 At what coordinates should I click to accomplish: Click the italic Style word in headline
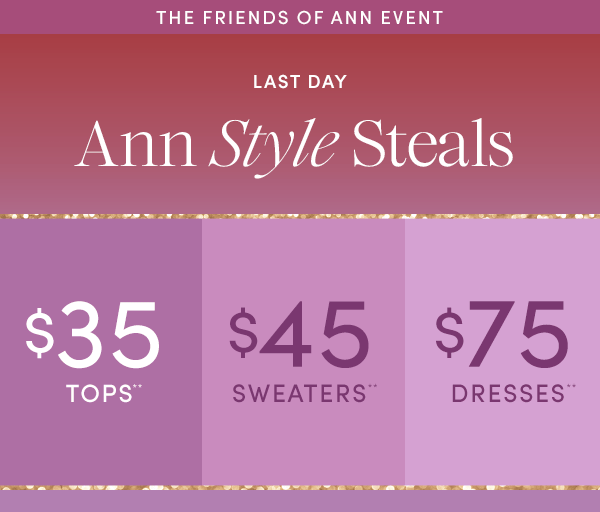coord(274,148)
